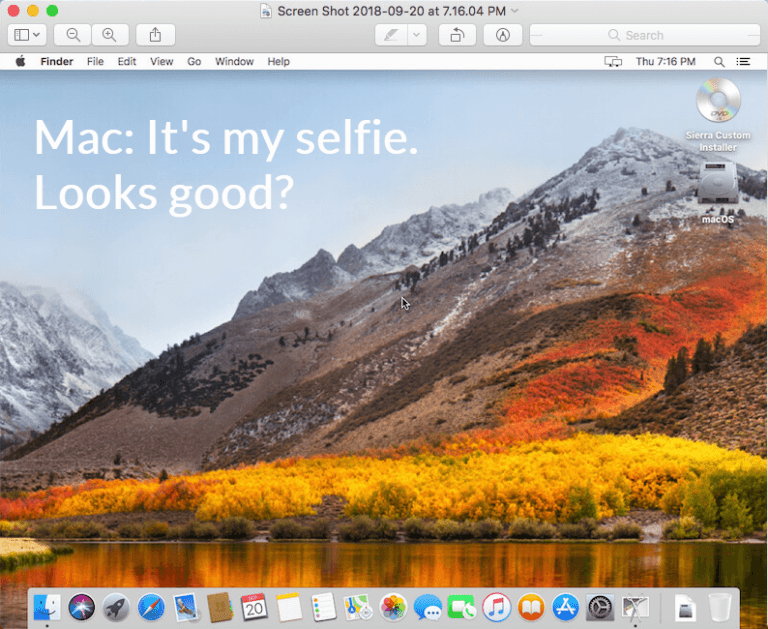
Task: Click the Thu 7:16 PM clock
Action: coord(665,61)
